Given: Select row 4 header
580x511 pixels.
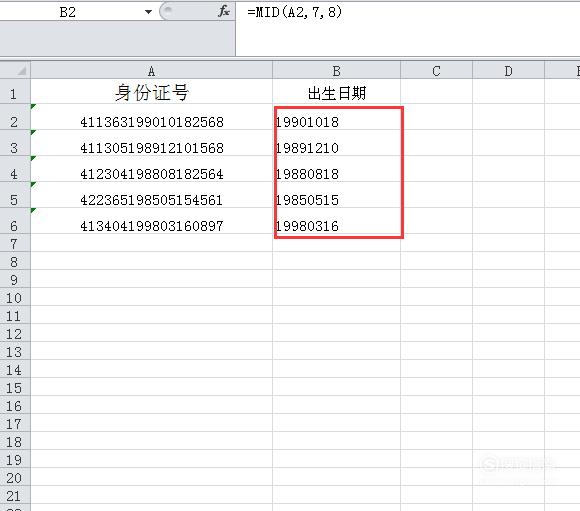Looking at the screenshot, I should pyautogui.click(x=15, y=169).
